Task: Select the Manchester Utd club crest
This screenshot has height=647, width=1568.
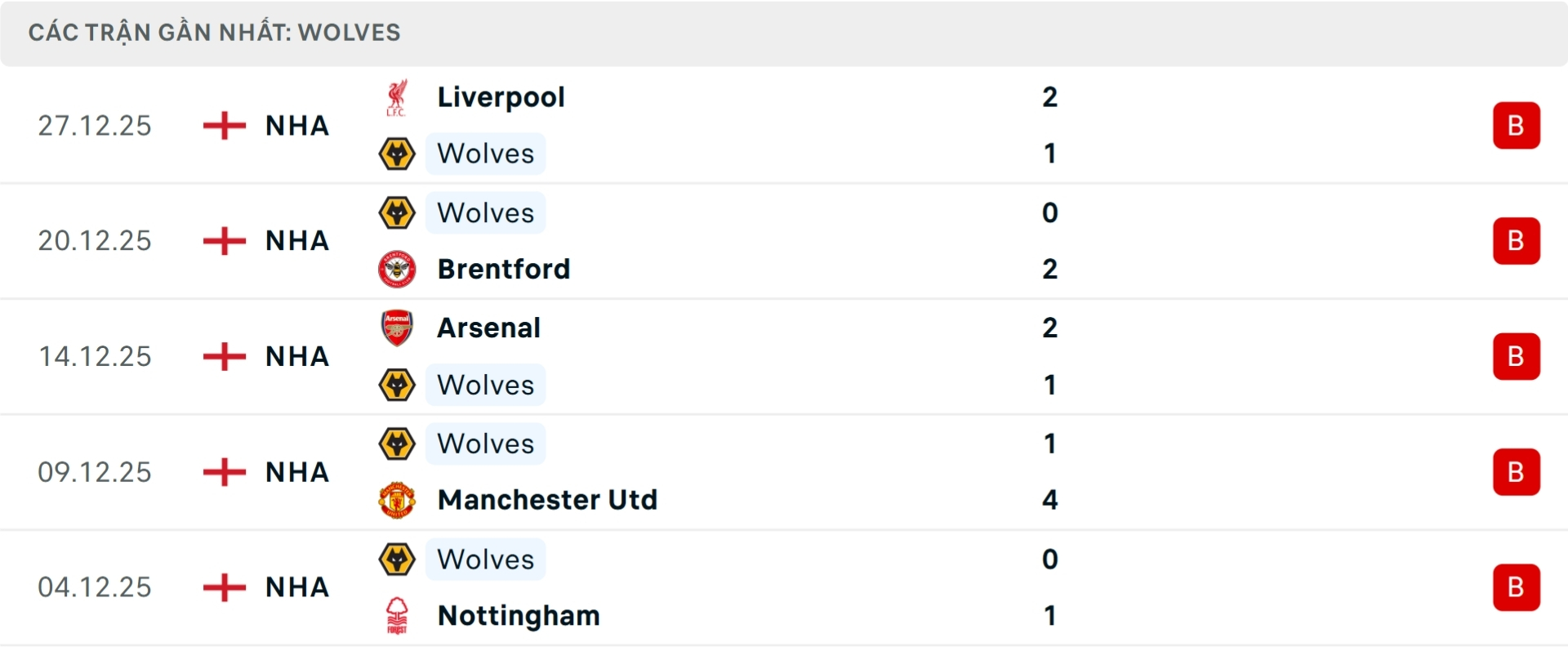Action: coord(398,500)
